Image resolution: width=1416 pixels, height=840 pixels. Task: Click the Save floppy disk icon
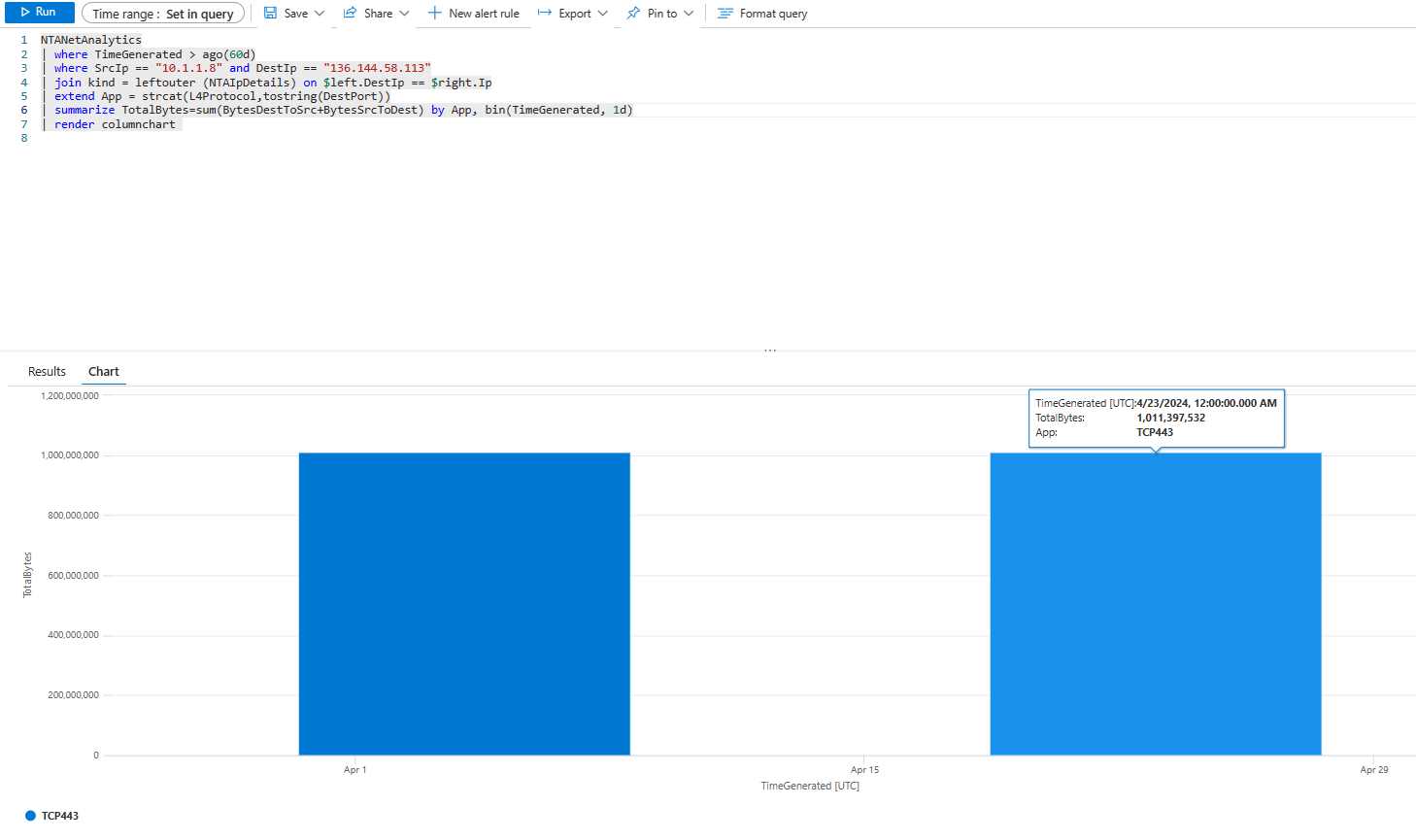[x=271, y=14]
